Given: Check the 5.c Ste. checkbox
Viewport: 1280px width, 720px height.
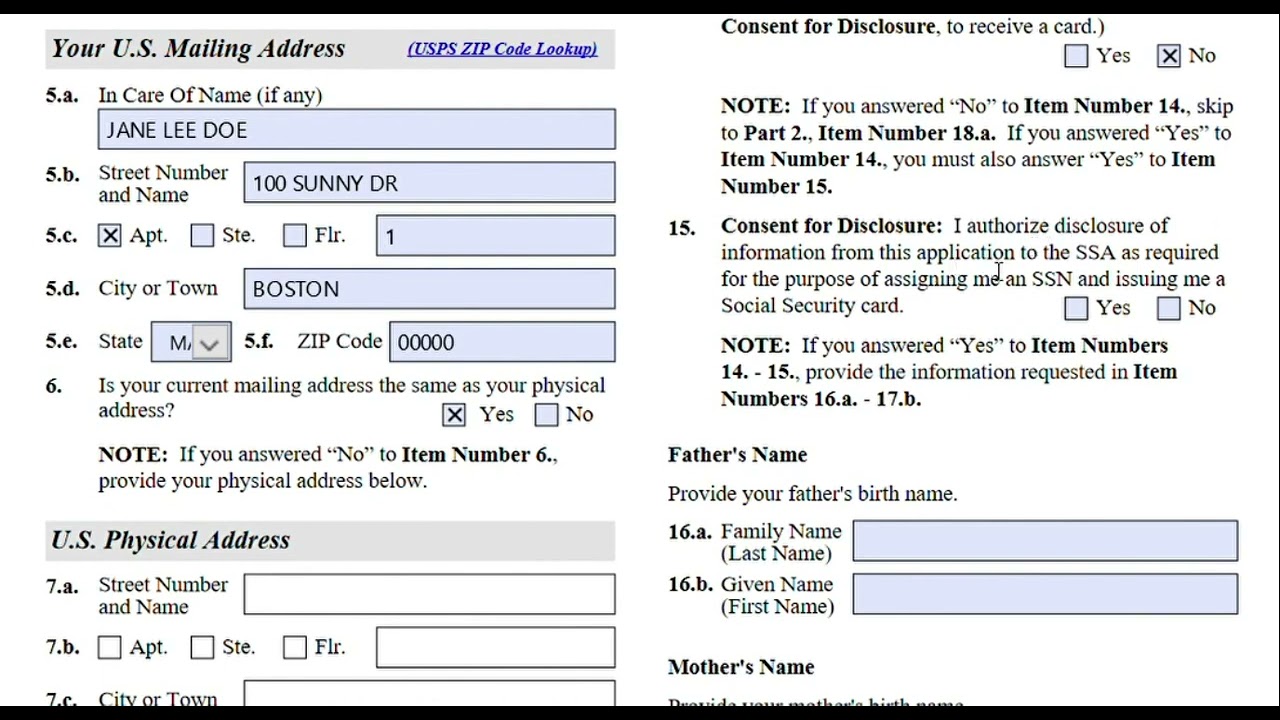Looking at the screenshot, I should 202,236.
